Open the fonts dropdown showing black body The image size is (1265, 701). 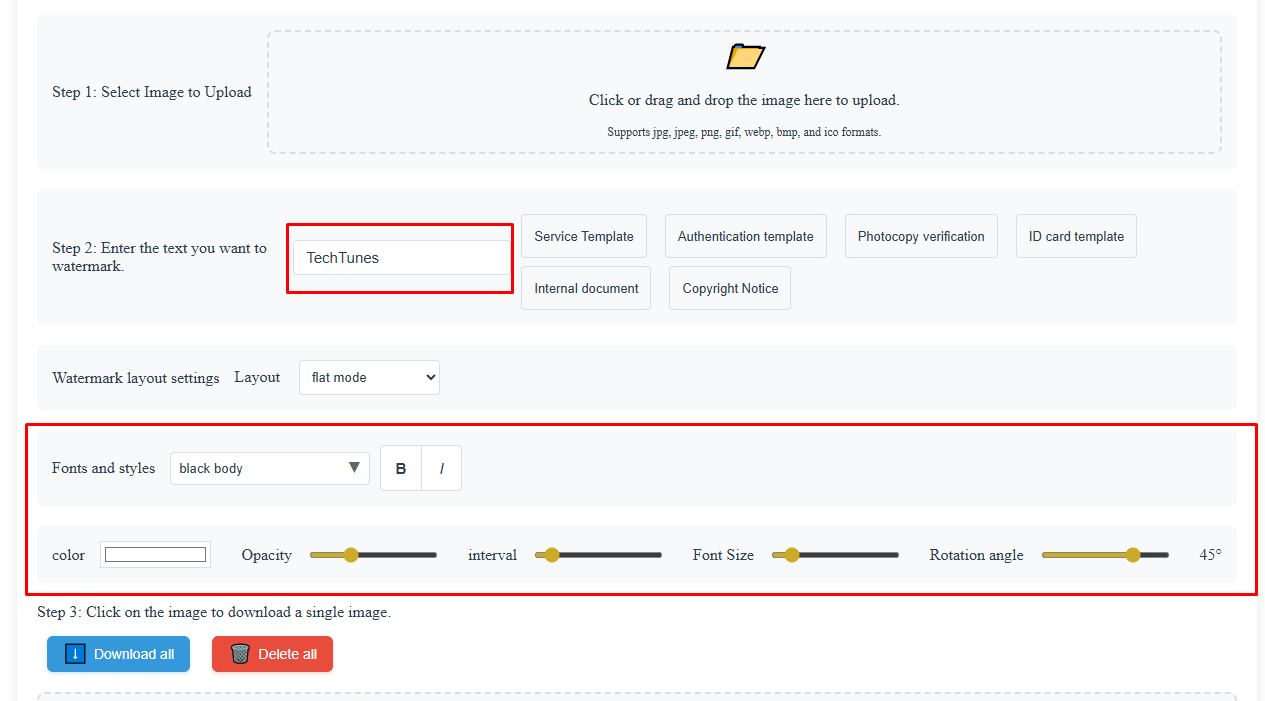[x=269, y=467]
